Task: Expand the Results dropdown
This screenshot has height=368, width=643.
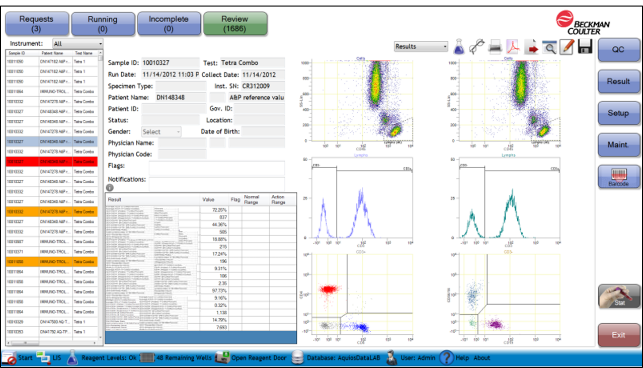Action: click(x=421, y=46)
